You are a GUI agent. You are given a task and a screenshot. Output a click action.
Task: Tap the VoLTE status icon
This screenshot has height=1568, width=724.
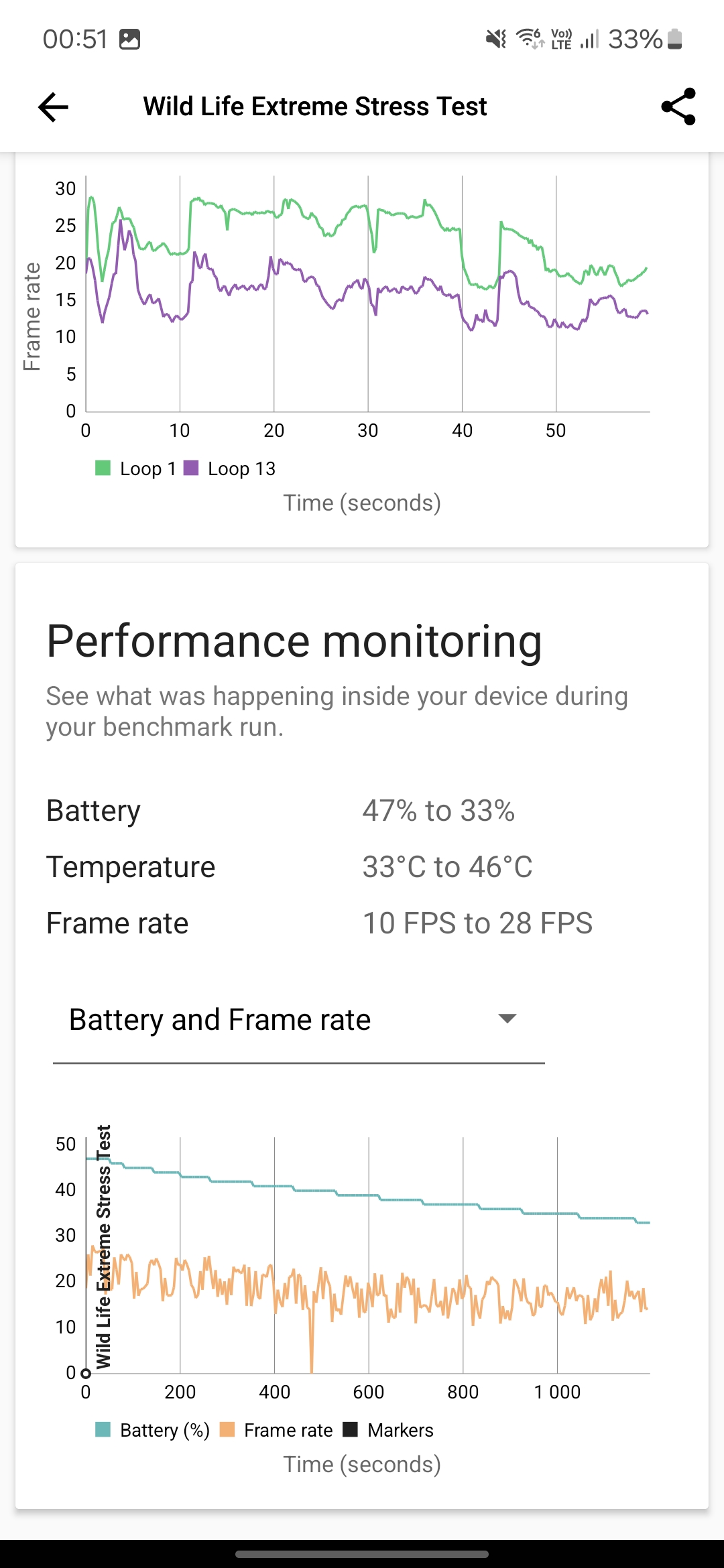point(561,39)
